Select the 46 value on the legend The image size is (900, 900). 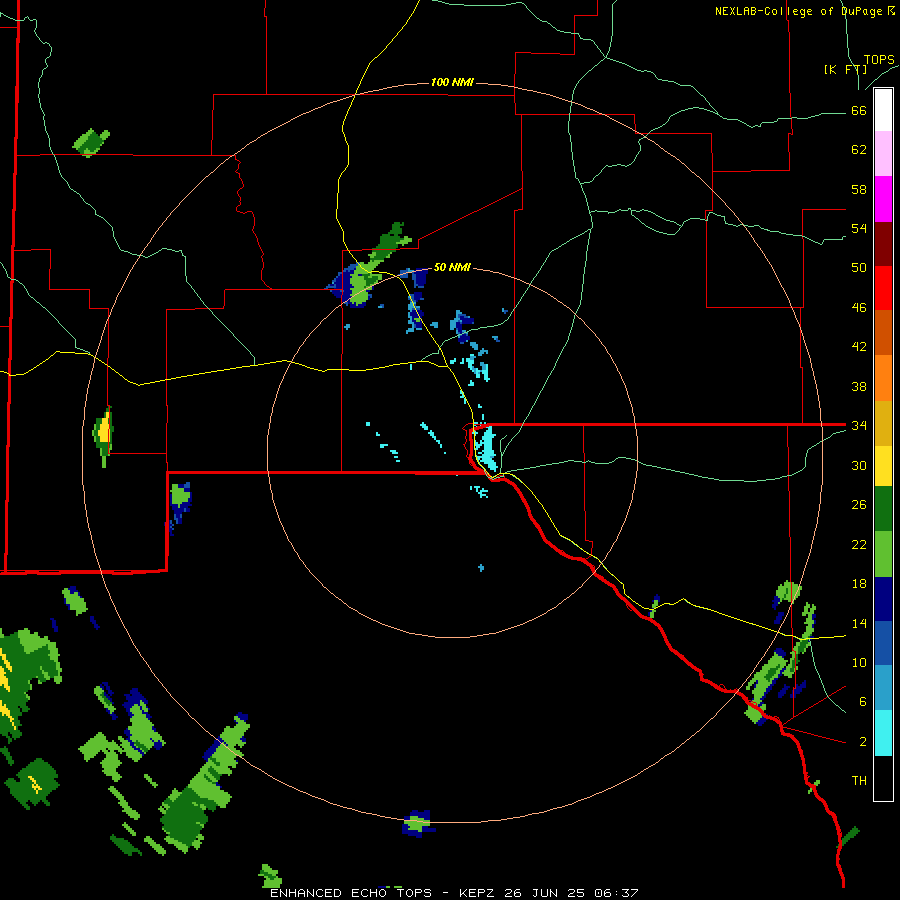pos(859,308)
